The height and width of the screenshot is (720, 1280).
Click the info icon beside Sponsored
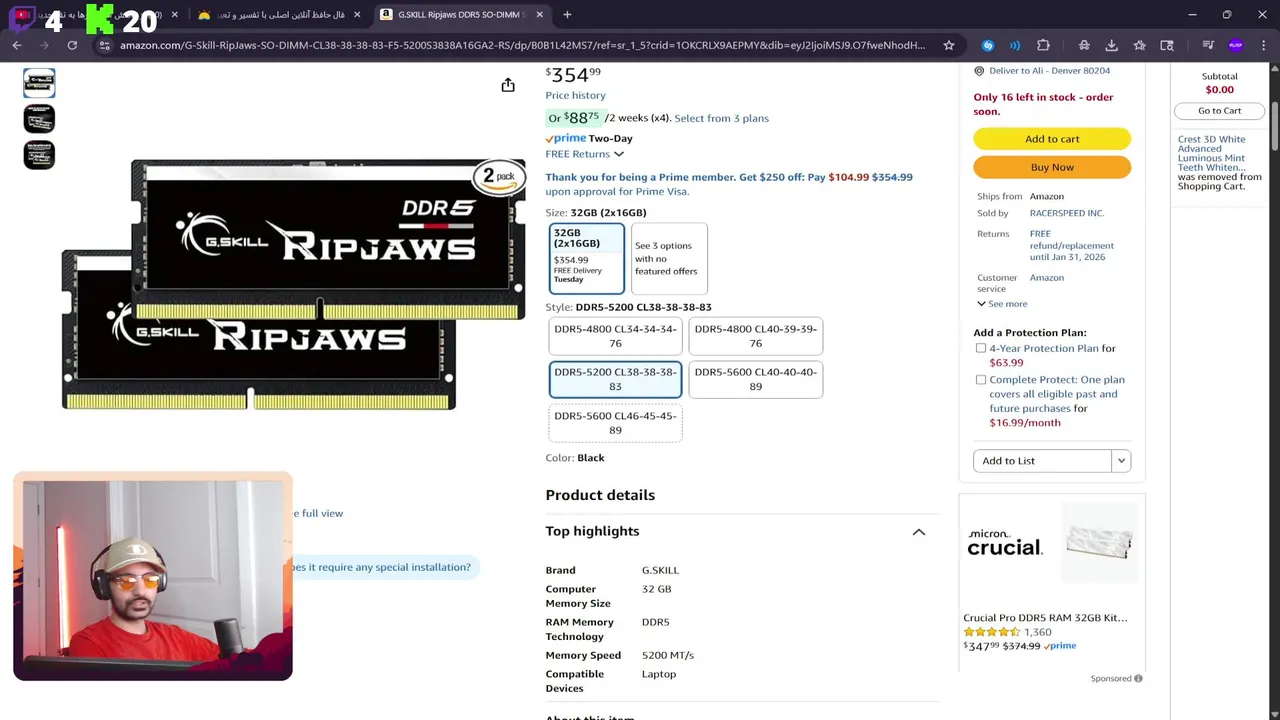[1138, 678]
